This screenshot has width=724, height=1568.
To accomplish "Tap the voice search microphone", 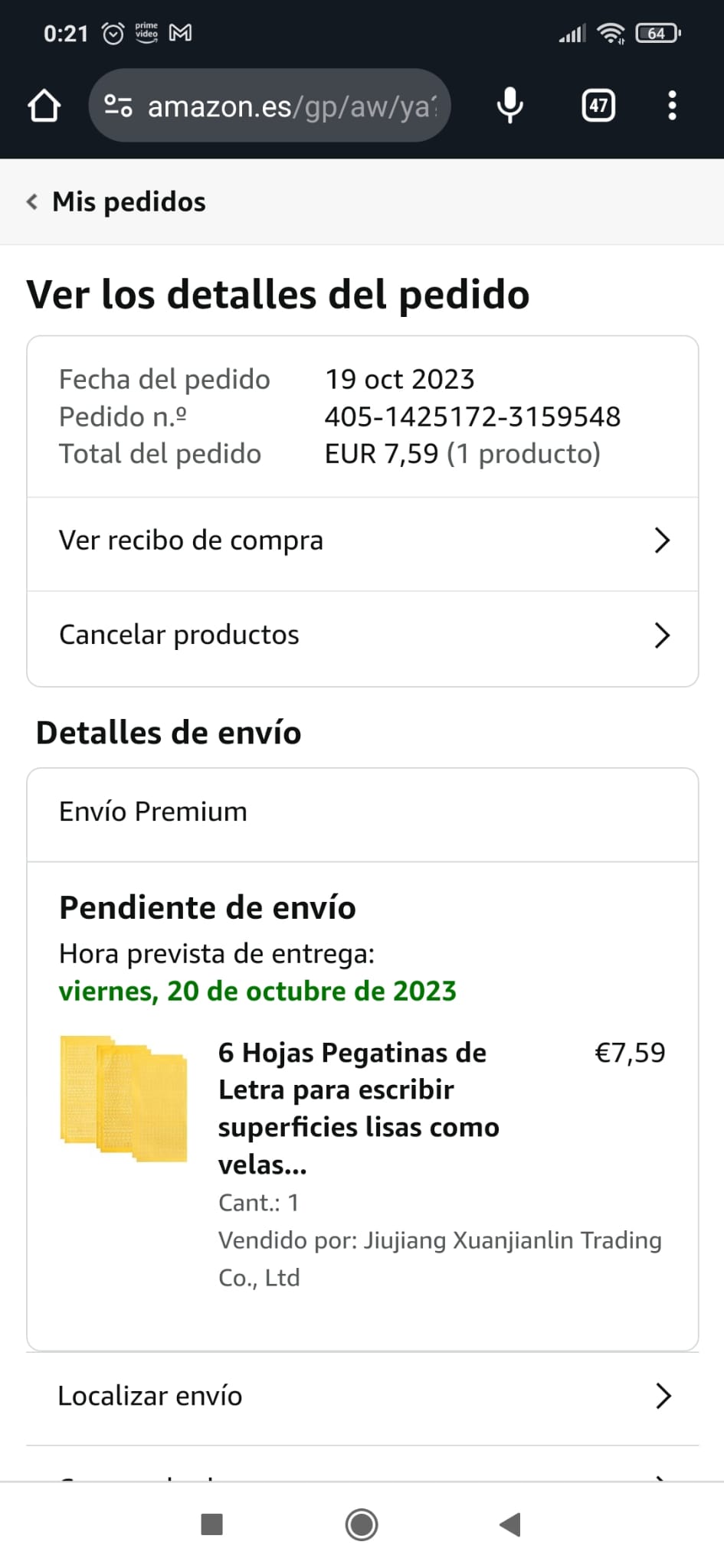I will (509, 106).
